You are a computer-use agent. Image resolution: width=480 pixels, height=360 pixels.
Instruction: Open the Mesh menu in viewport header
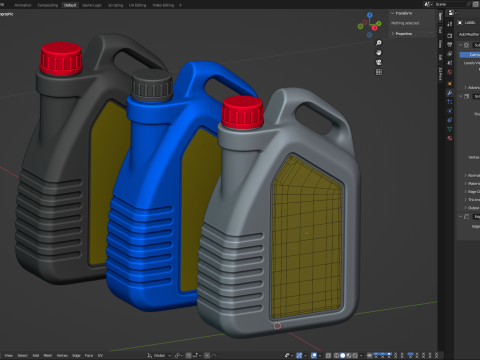[48, 355]
